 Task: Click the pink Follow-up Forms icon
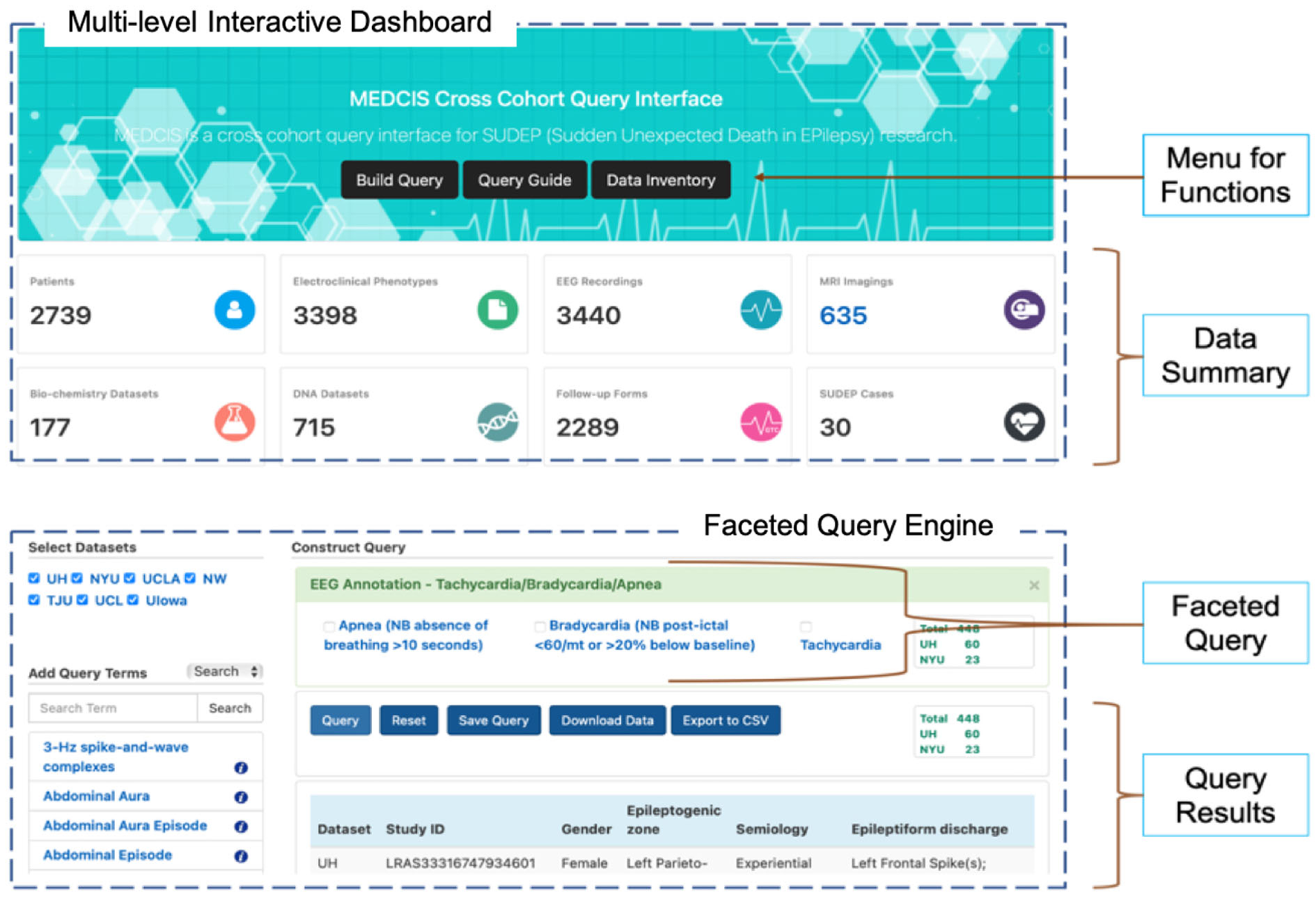click(760, 422)
